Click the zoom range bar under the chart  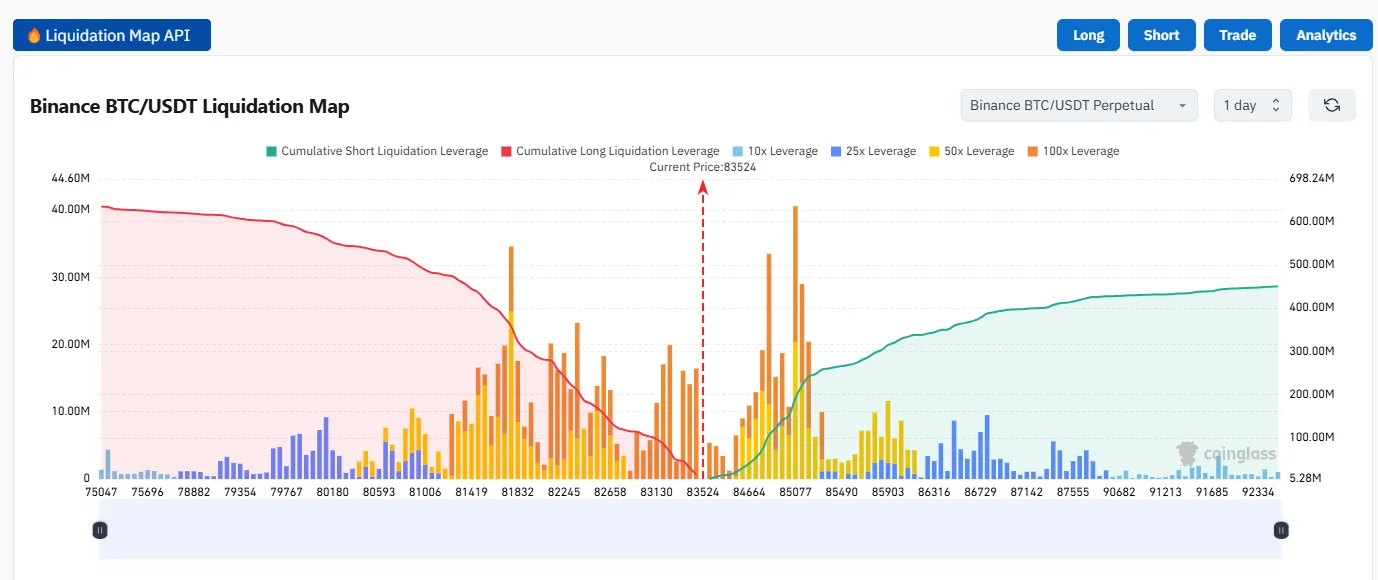(x=690, y=530)
